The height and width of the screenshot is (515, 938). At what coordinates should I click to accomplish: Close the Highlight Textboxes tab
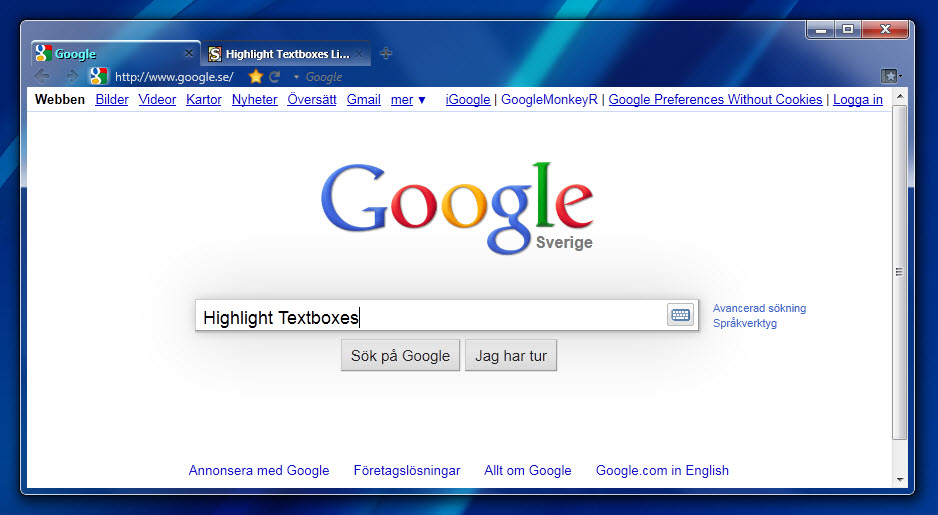coord(359,54)
